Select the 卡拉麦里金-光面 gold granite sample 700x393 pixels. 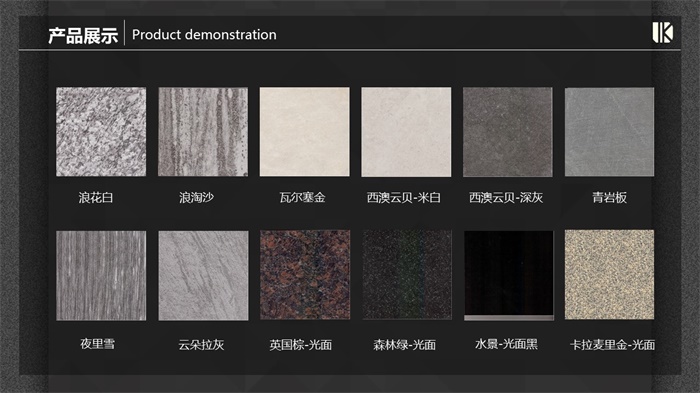coord(609,275)
